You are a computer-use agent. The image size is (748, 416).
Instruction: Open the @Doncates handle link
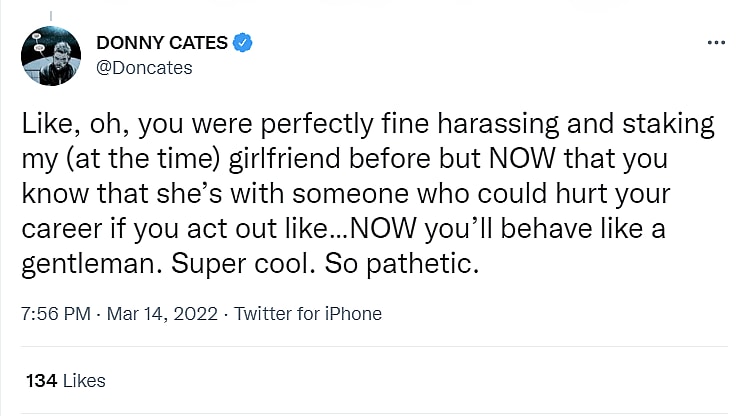click(x=144, y=68)
